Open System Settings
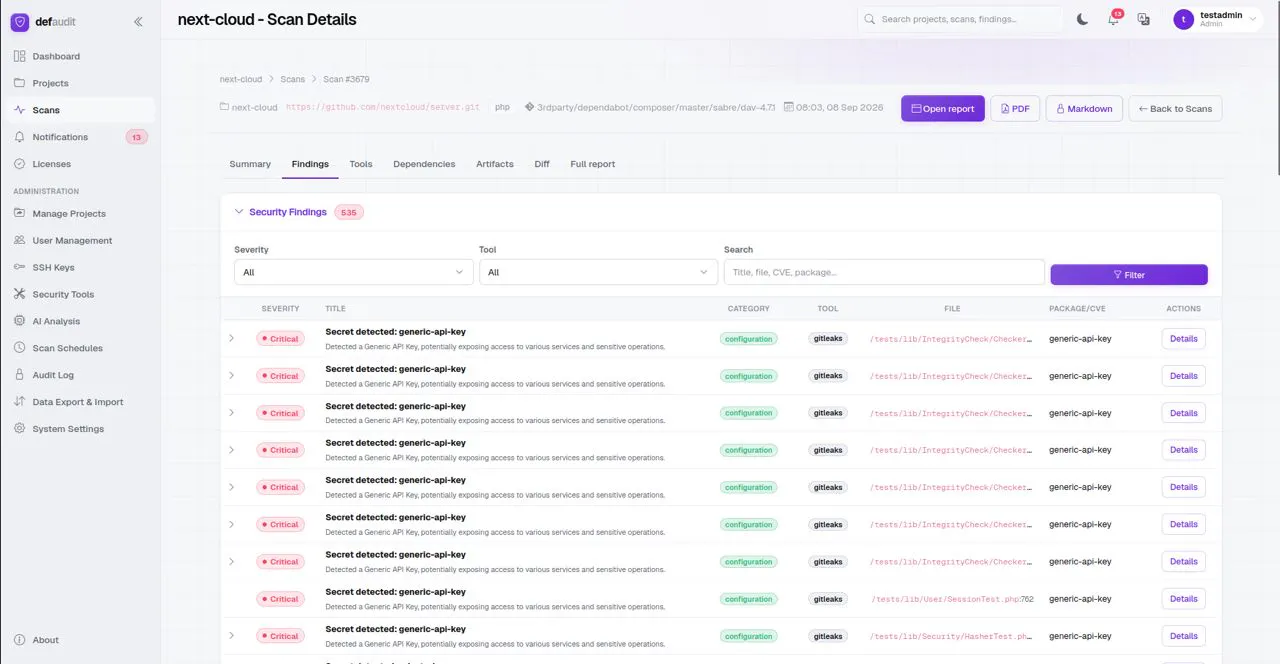 (80, 429)
